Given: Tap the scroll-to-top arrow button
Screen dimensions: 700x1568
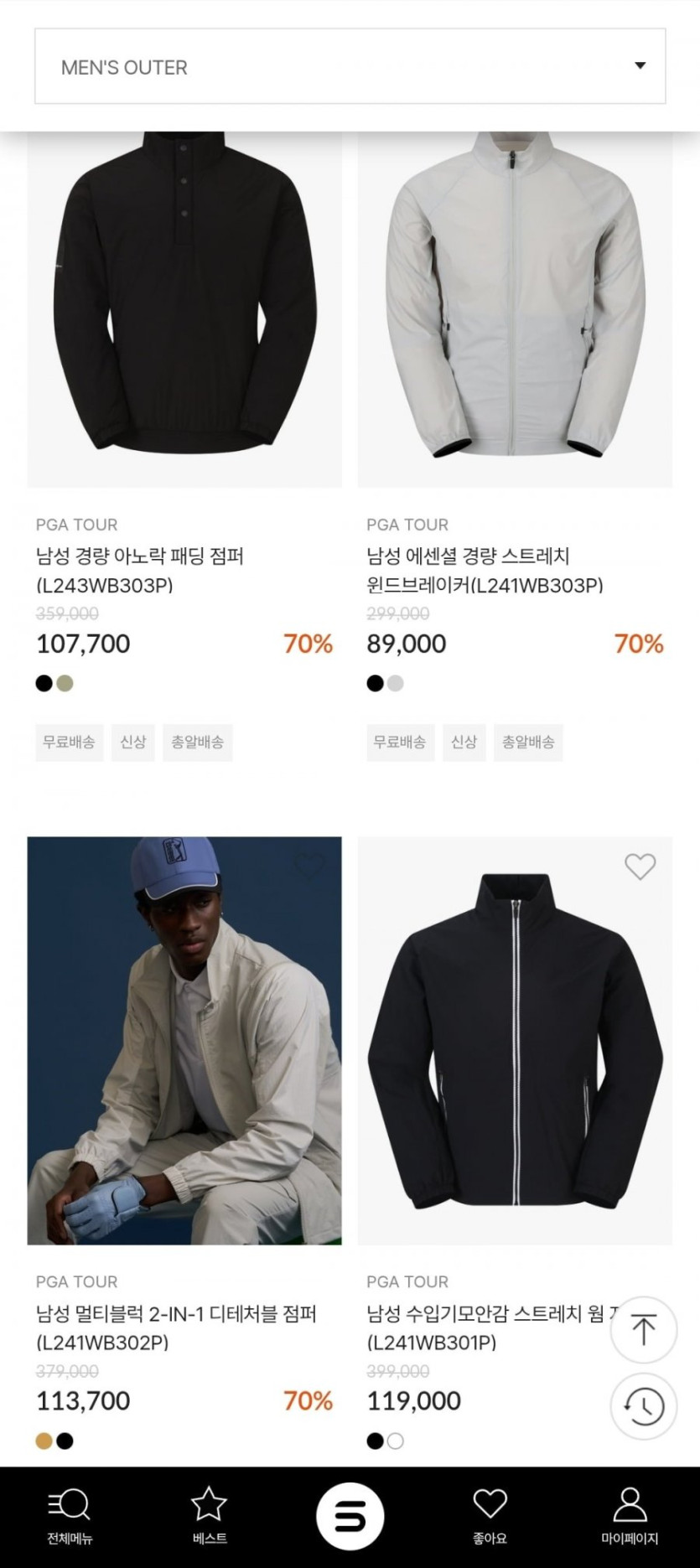Looking at the screenshot, I should (643, 1330).
